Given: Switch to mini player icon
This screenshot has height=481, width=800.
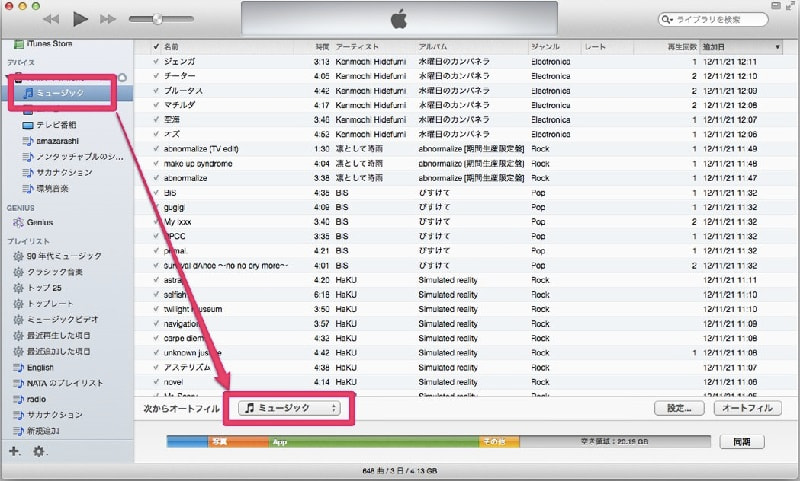Looking at the screenshot, I should click(x=776, y=6).
